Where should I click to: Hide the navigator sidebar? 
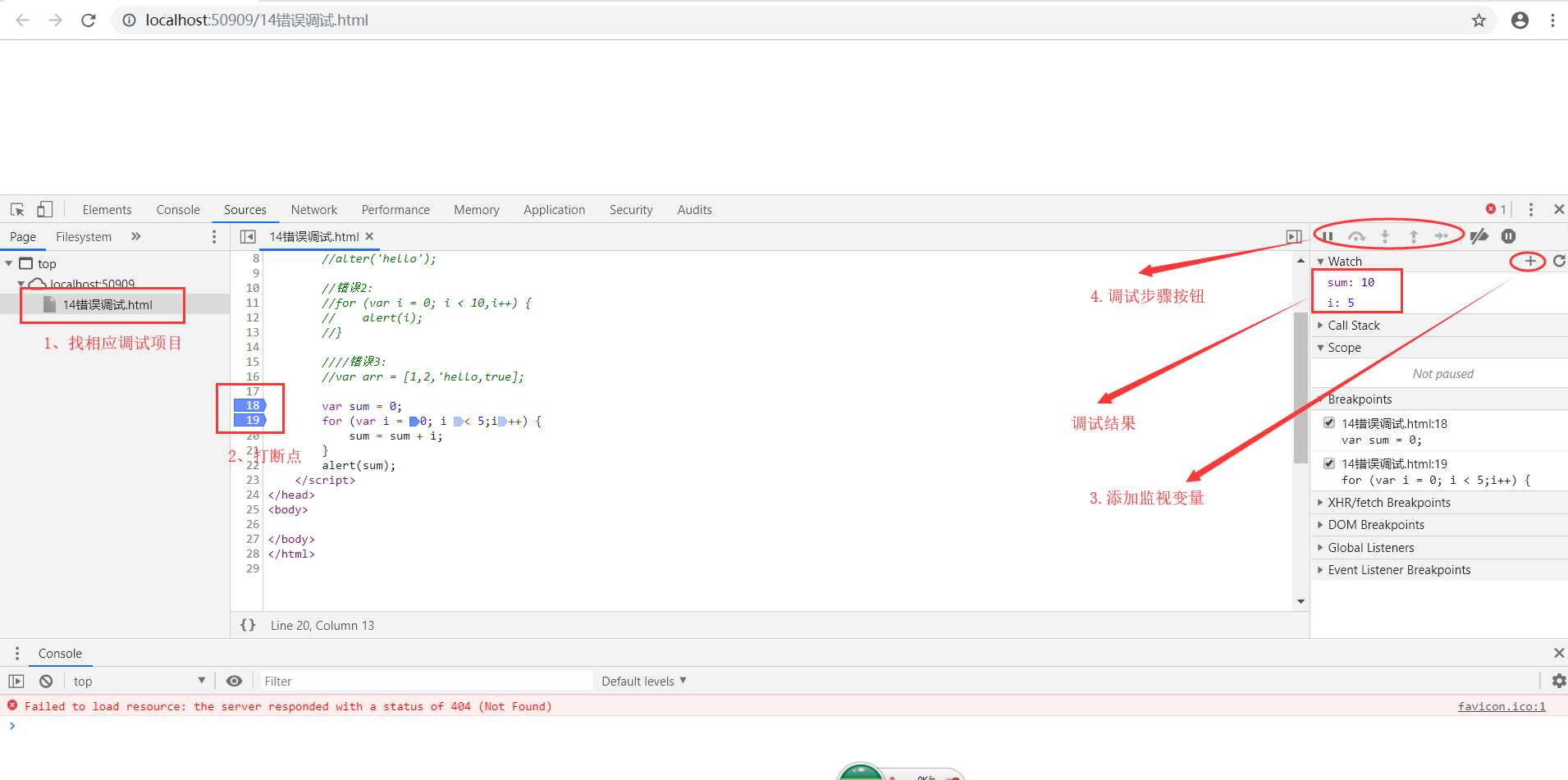pos(248,236)
